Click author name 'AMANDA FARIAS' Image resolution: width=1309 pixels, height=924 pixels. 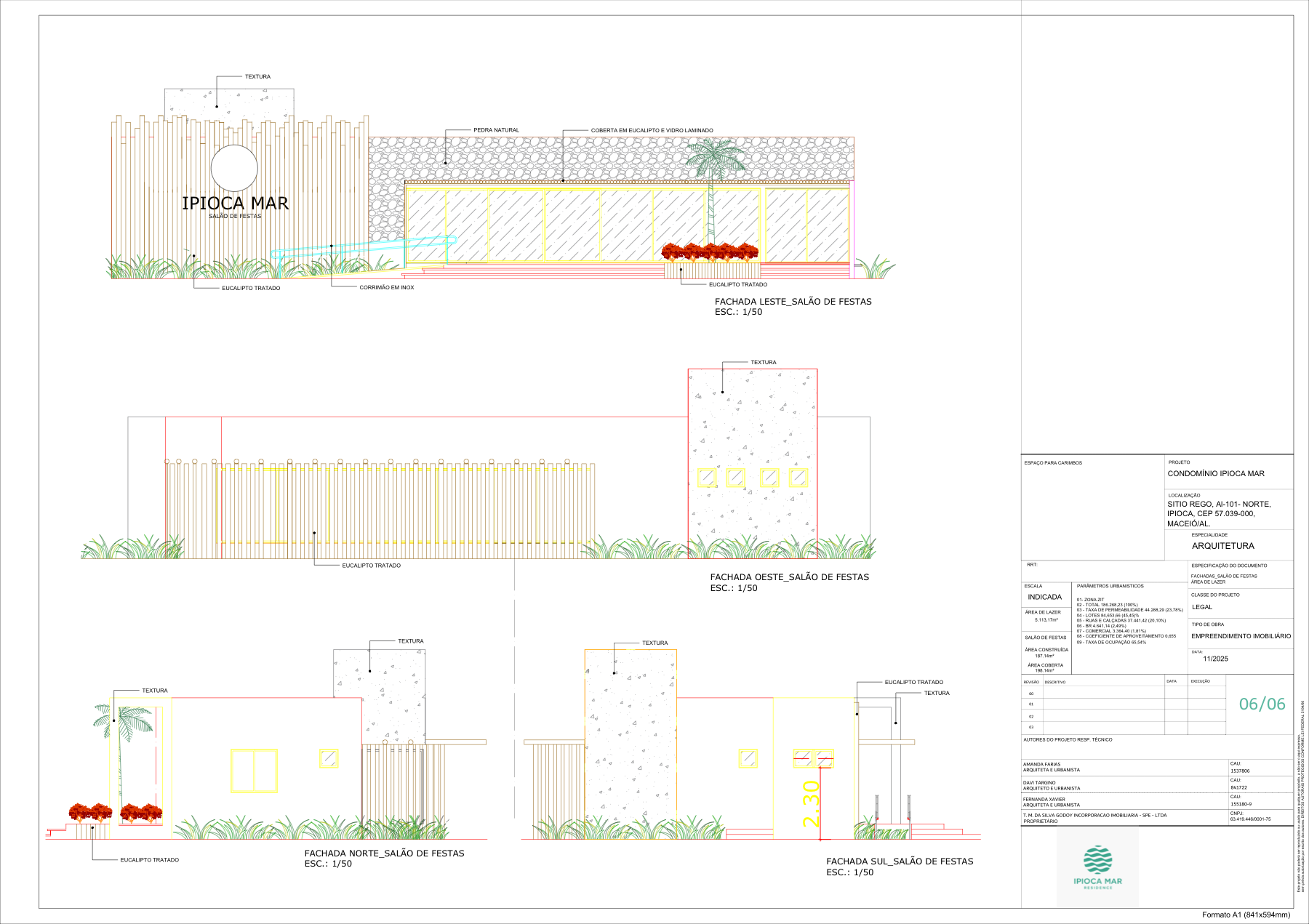point(1041,765)
